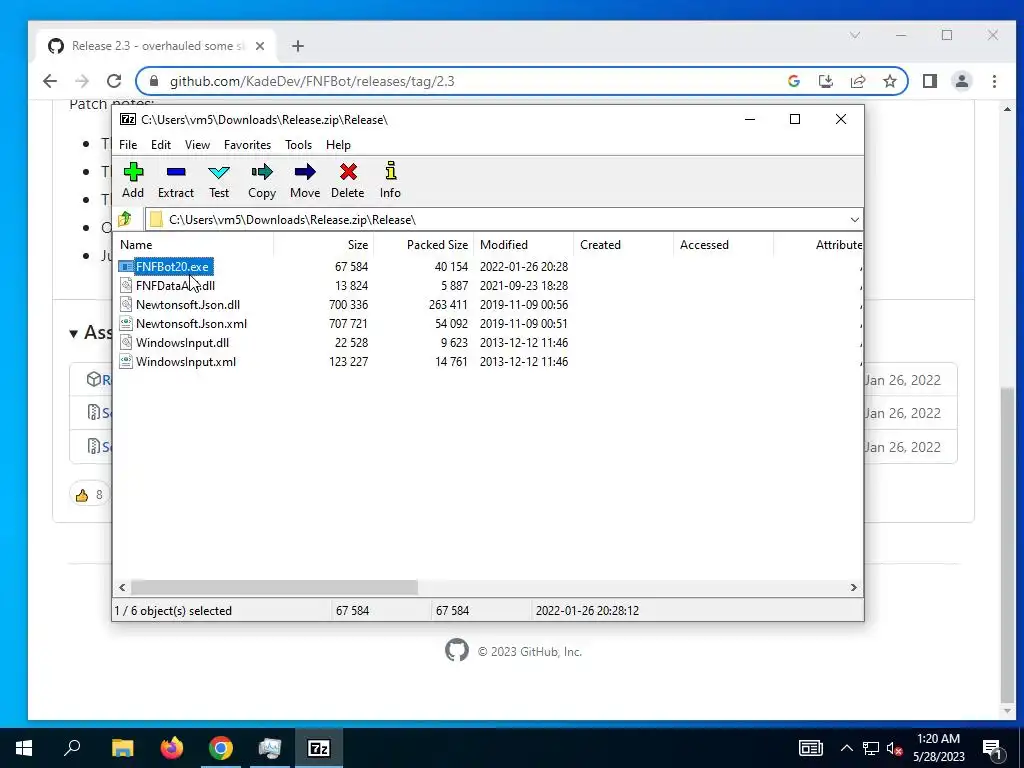Select WindowsInput.dll file name
Image resolution: width=1024 pixels, height=768 pixels.
coord(182,342)
